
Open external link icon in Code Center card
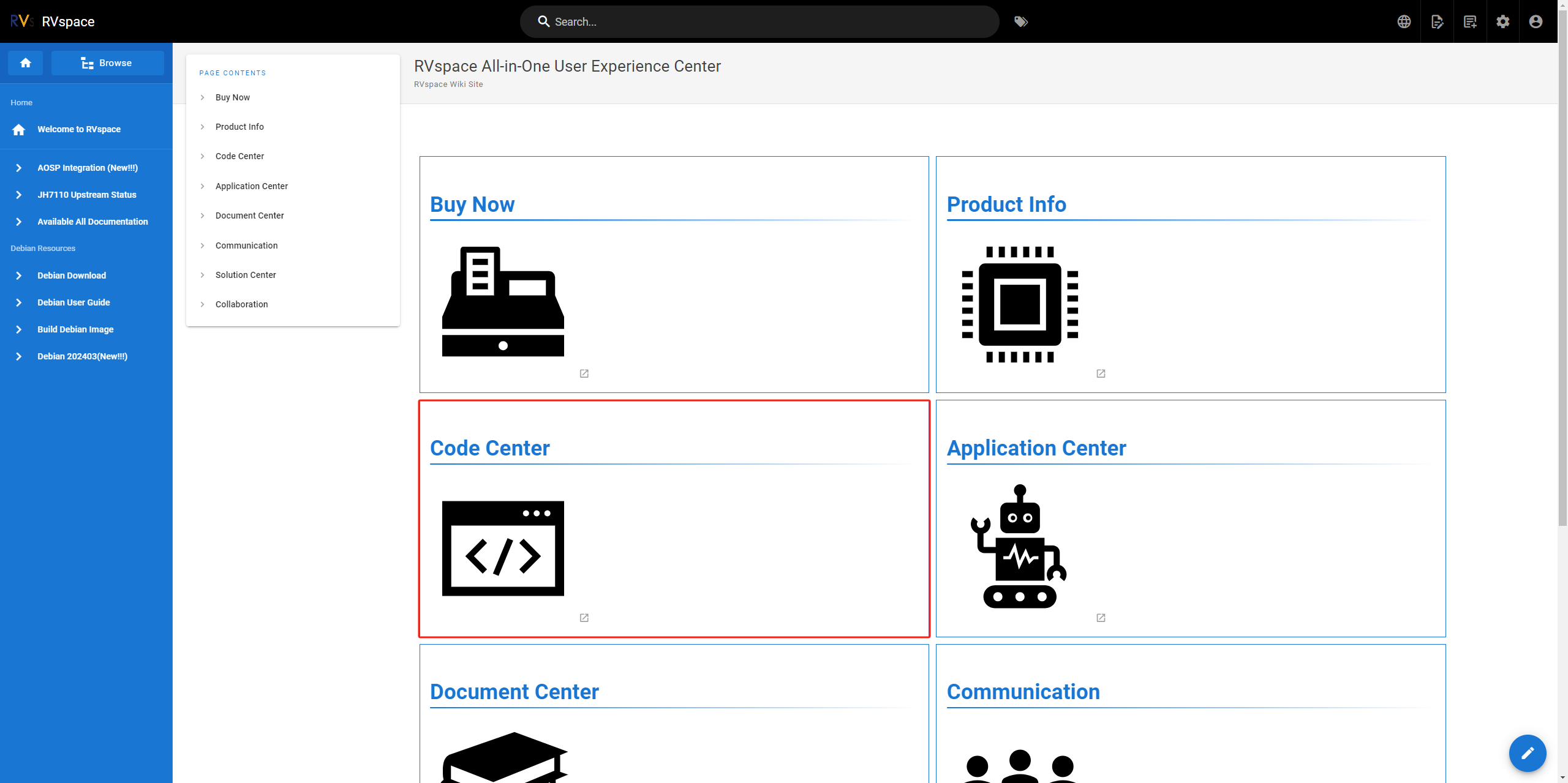(x=584, y=618)
